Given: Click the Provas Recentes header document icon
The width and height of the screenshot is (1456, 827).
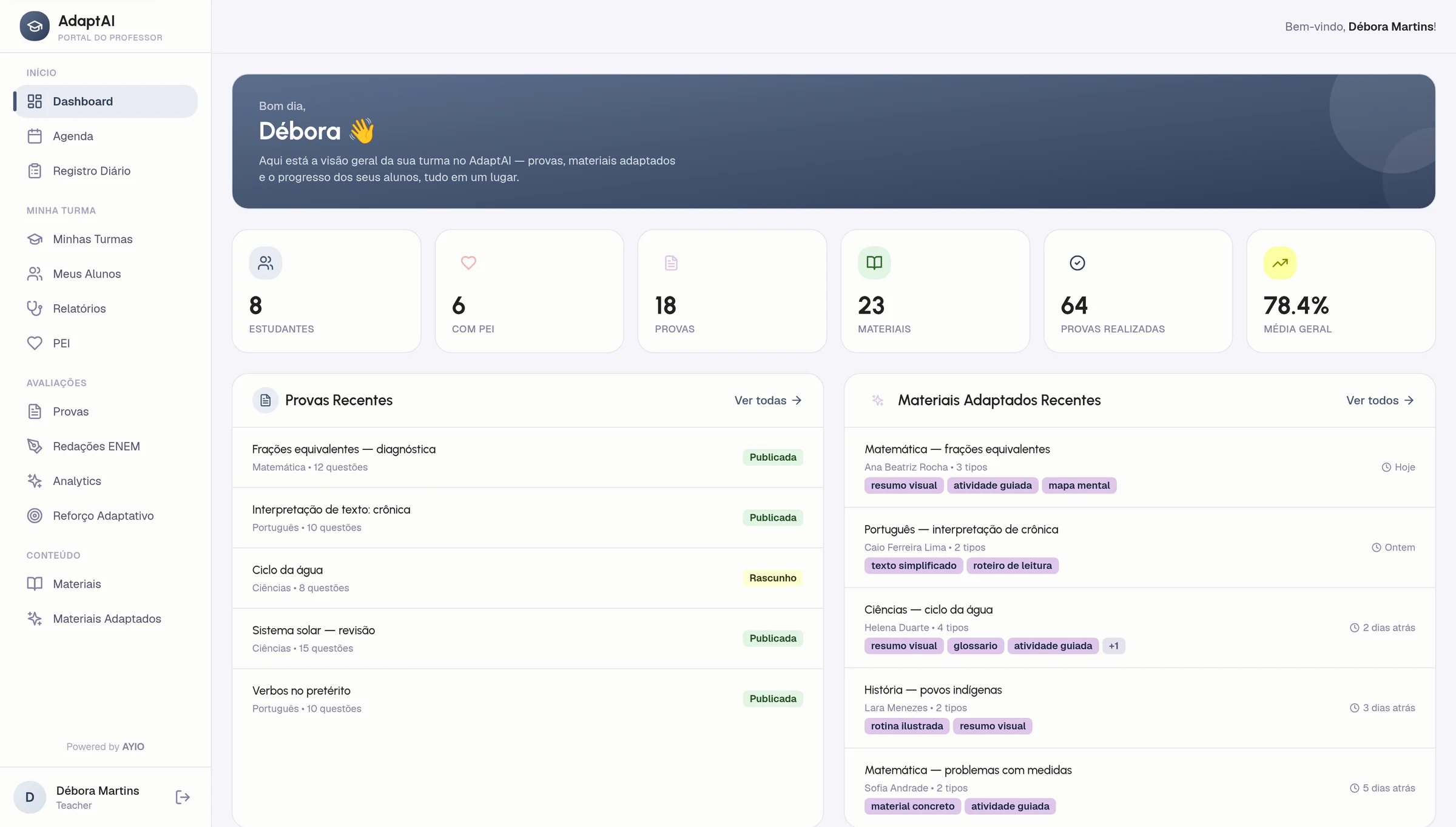Looking at the screenshot, I should click(x=265, y=400).
